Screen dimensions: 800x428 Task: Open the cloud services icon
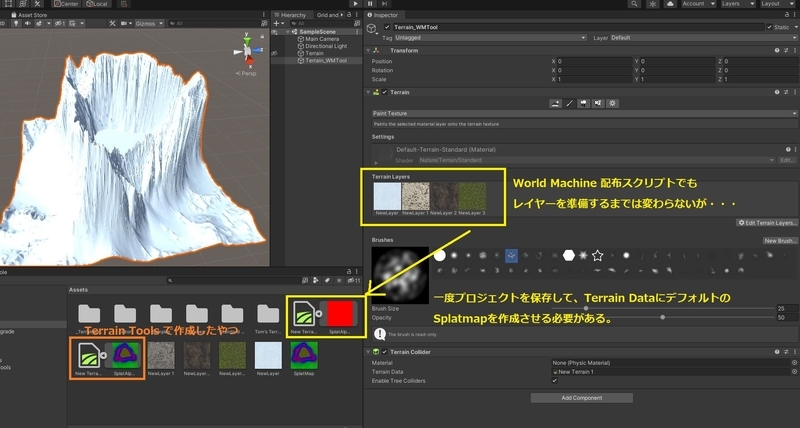(670, 4)
